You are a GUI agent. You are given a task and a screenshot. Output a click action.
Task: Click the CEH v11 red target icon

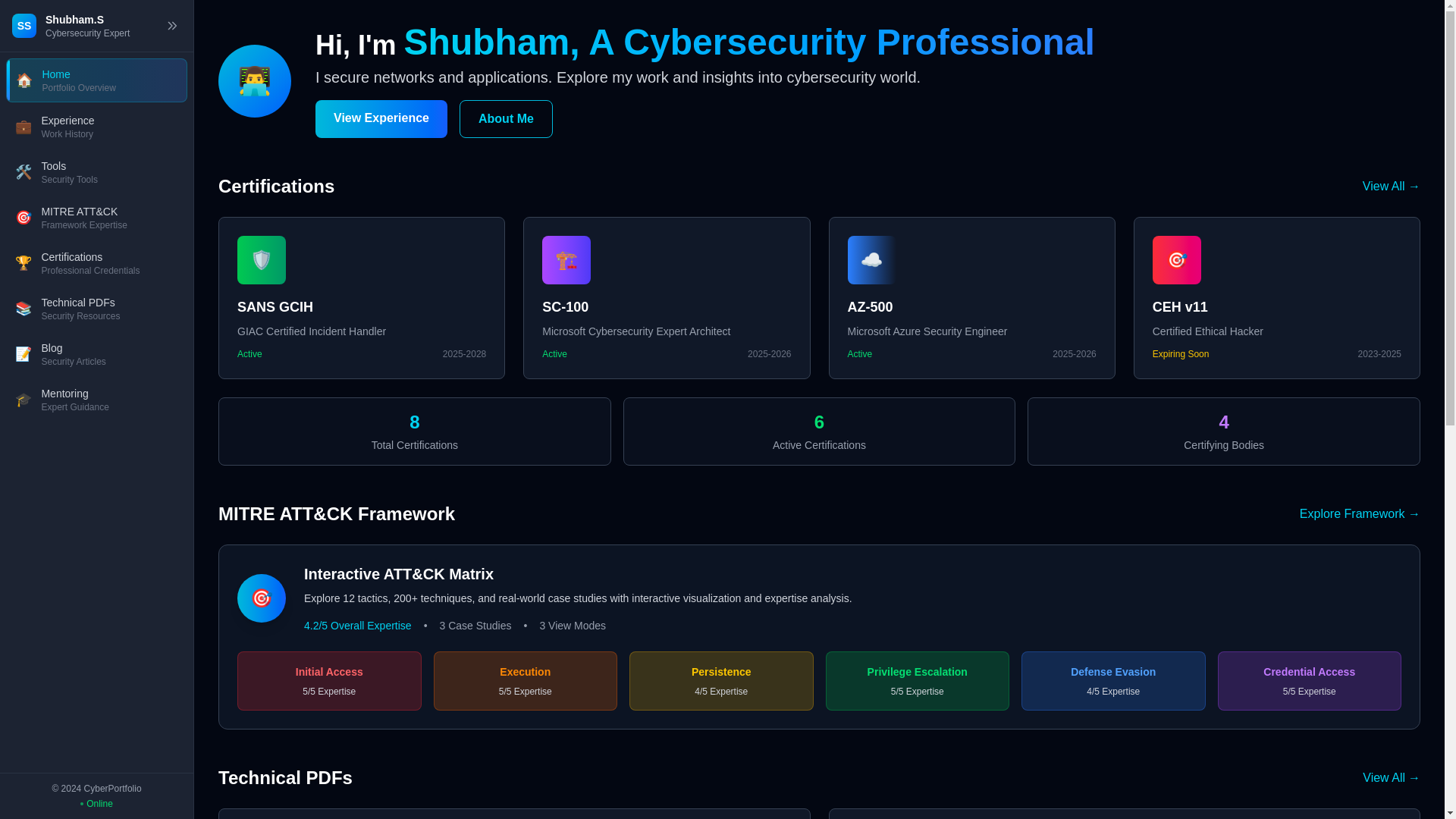[x=1177, y=260]
